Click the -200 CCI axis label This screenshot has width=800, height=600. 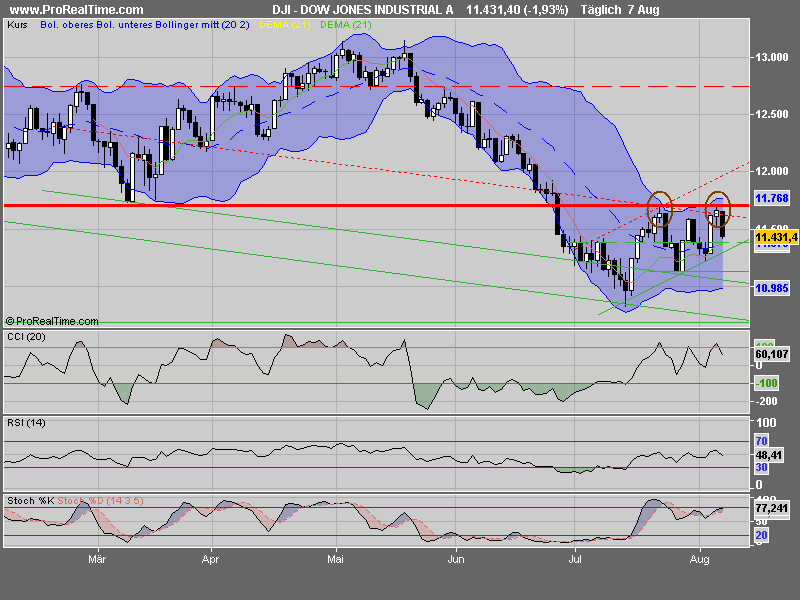pos(766,402)
